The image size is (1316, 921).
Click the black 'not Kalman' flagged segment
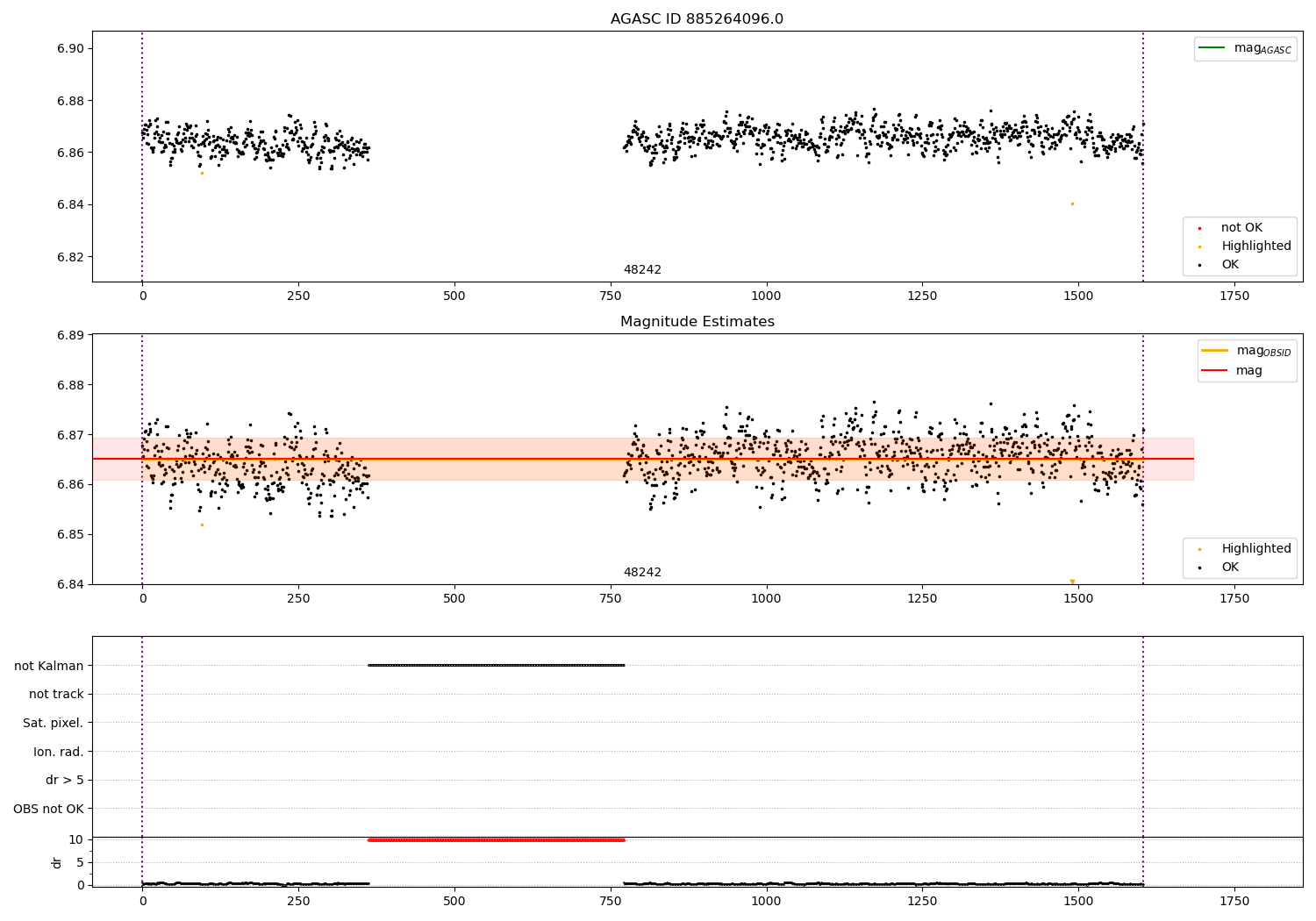[x=496, y=666]
